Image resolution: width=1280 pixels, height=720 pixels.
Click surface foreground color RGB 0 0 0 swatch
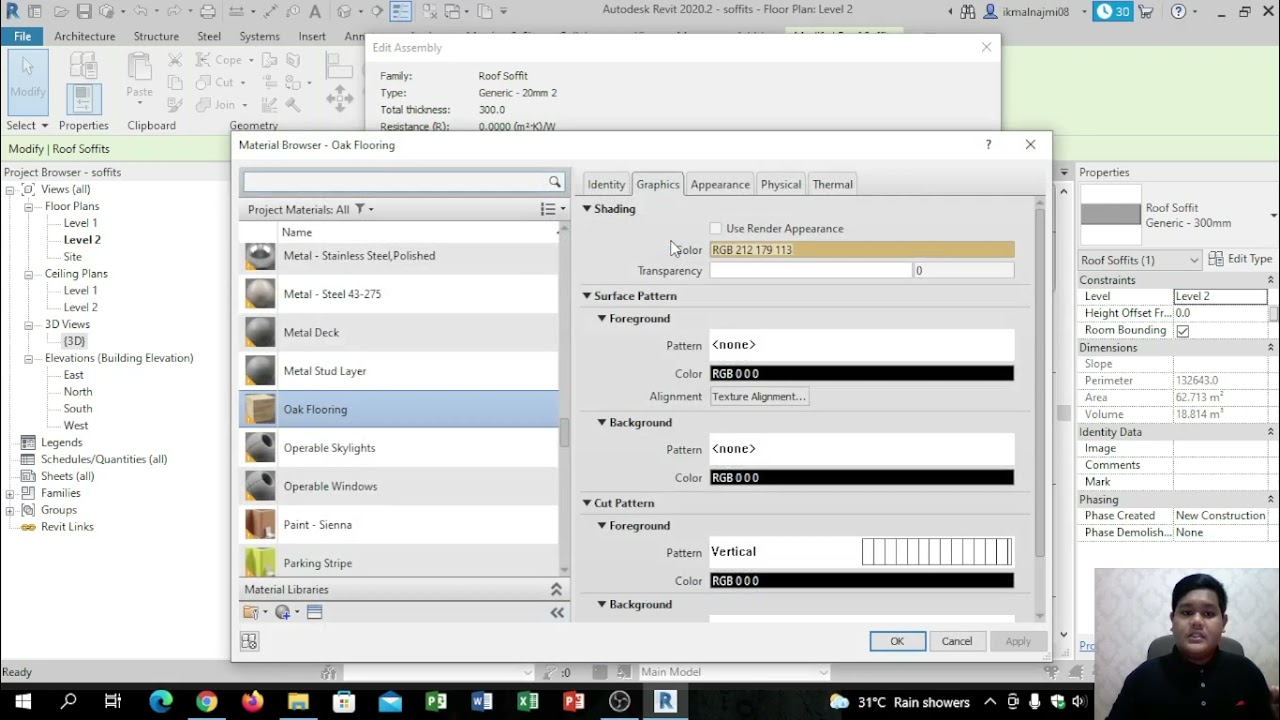pyautogui.click(x=861, y=374)
